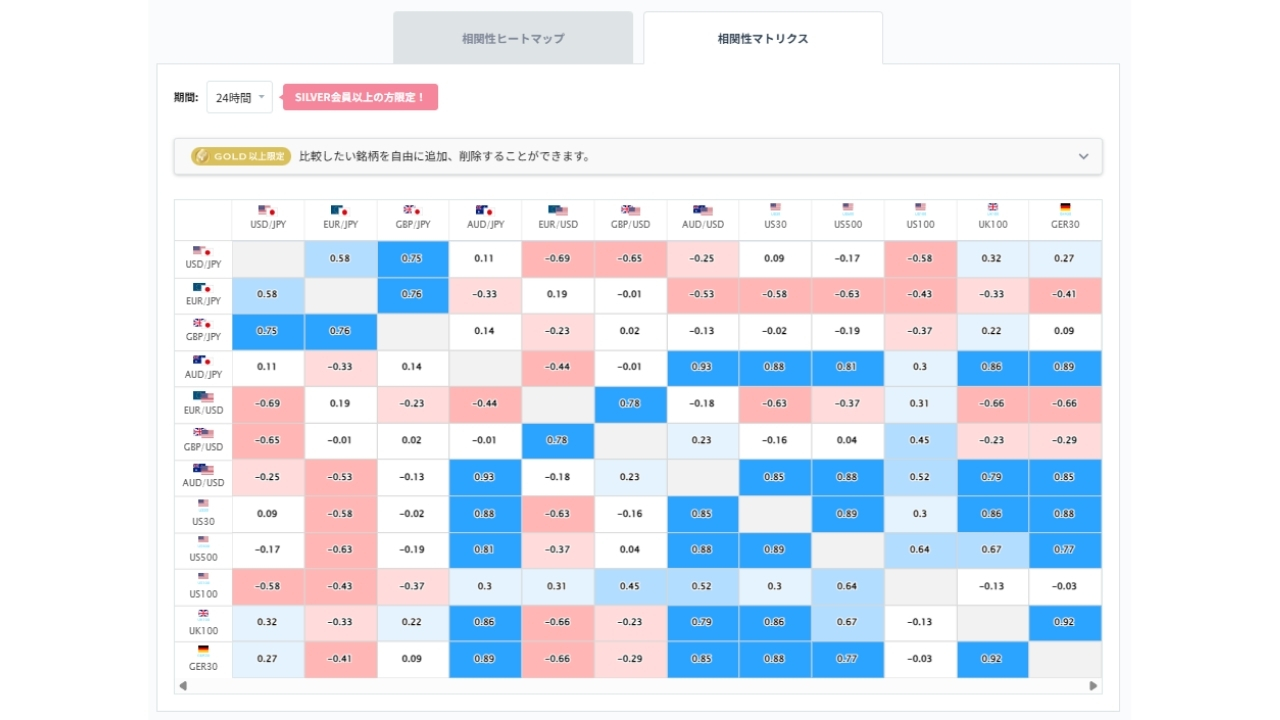Click the US30 column header flag icon
1280x720 pixels.
tap(775, 209)
